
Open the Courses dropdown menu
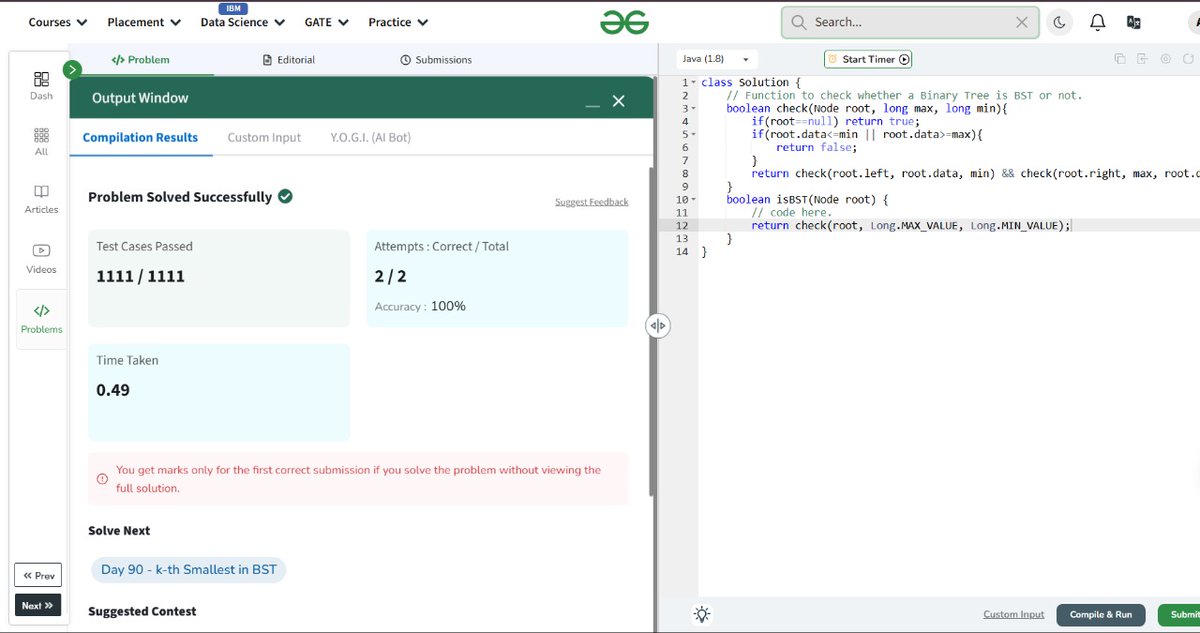click(x=58, y=22)
